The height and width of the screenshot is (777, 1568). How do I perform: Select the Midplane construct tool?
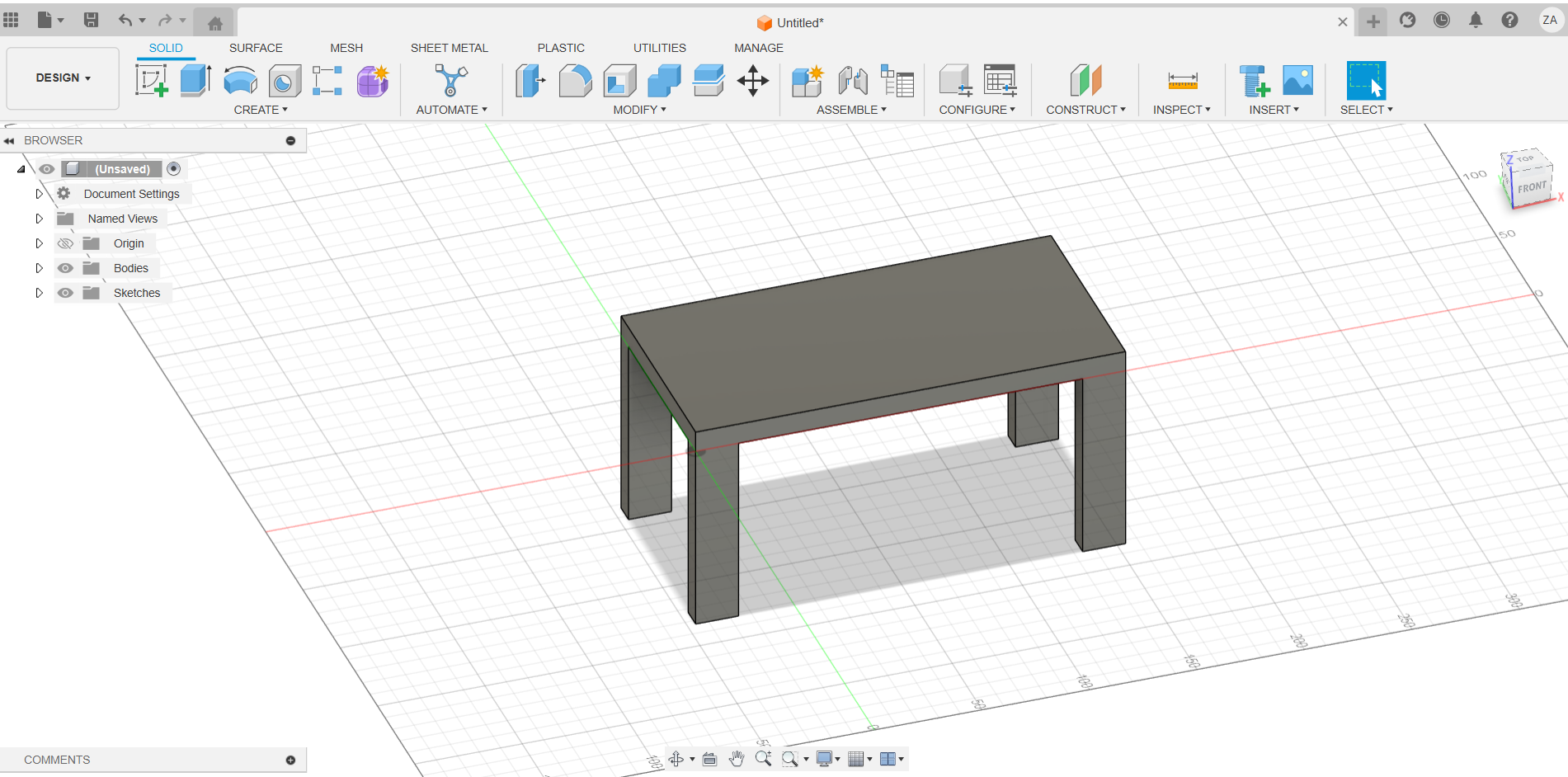point(1085,81)
